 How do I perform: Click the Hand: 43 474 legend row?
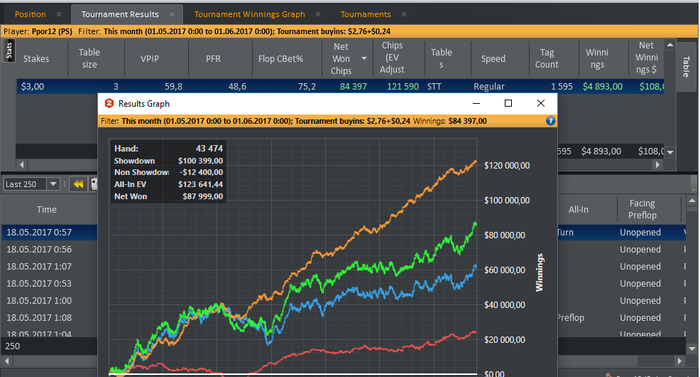tap(168, 148)
